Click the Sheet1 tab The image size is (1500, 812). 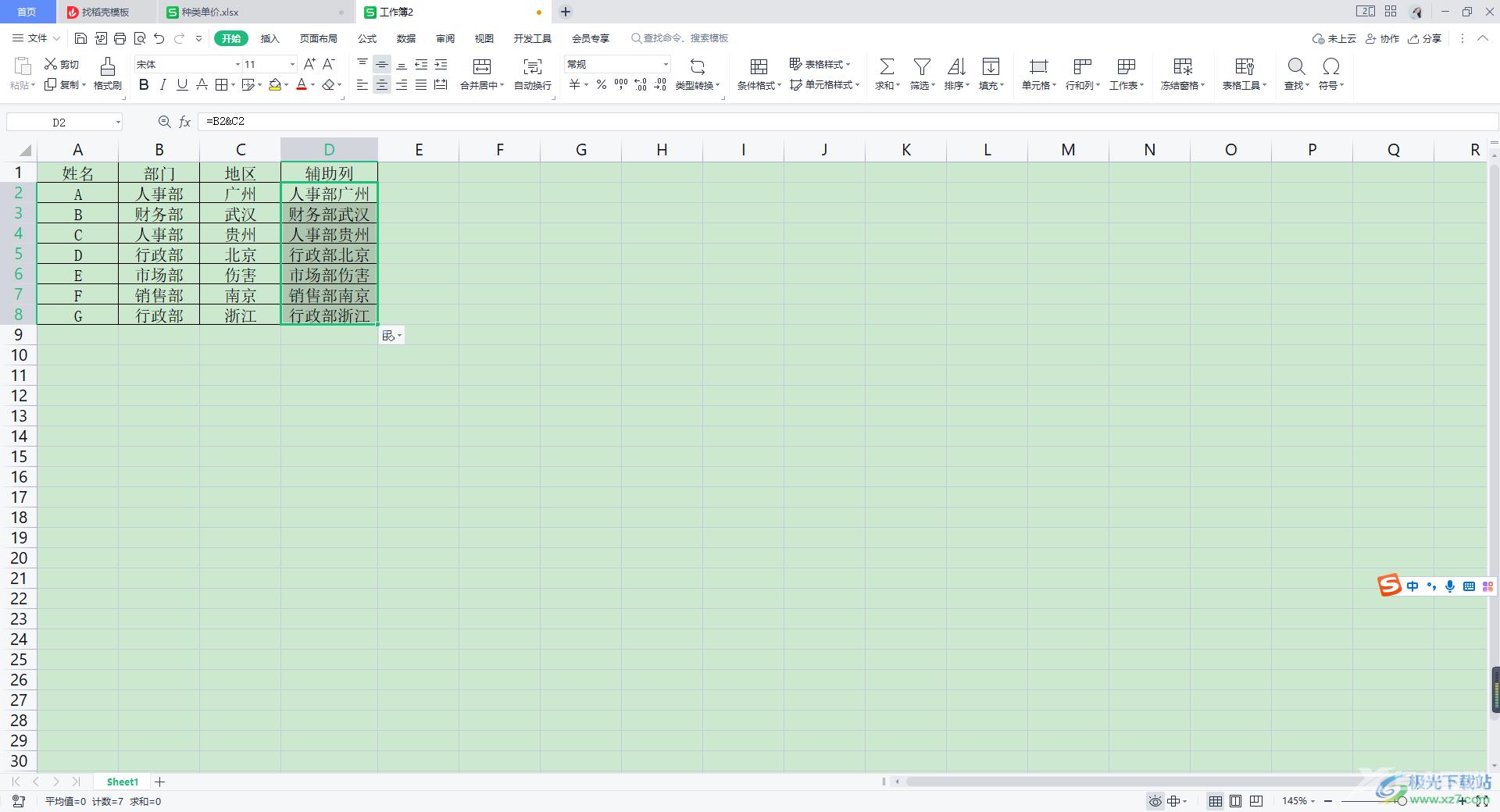tap(123, 782)
